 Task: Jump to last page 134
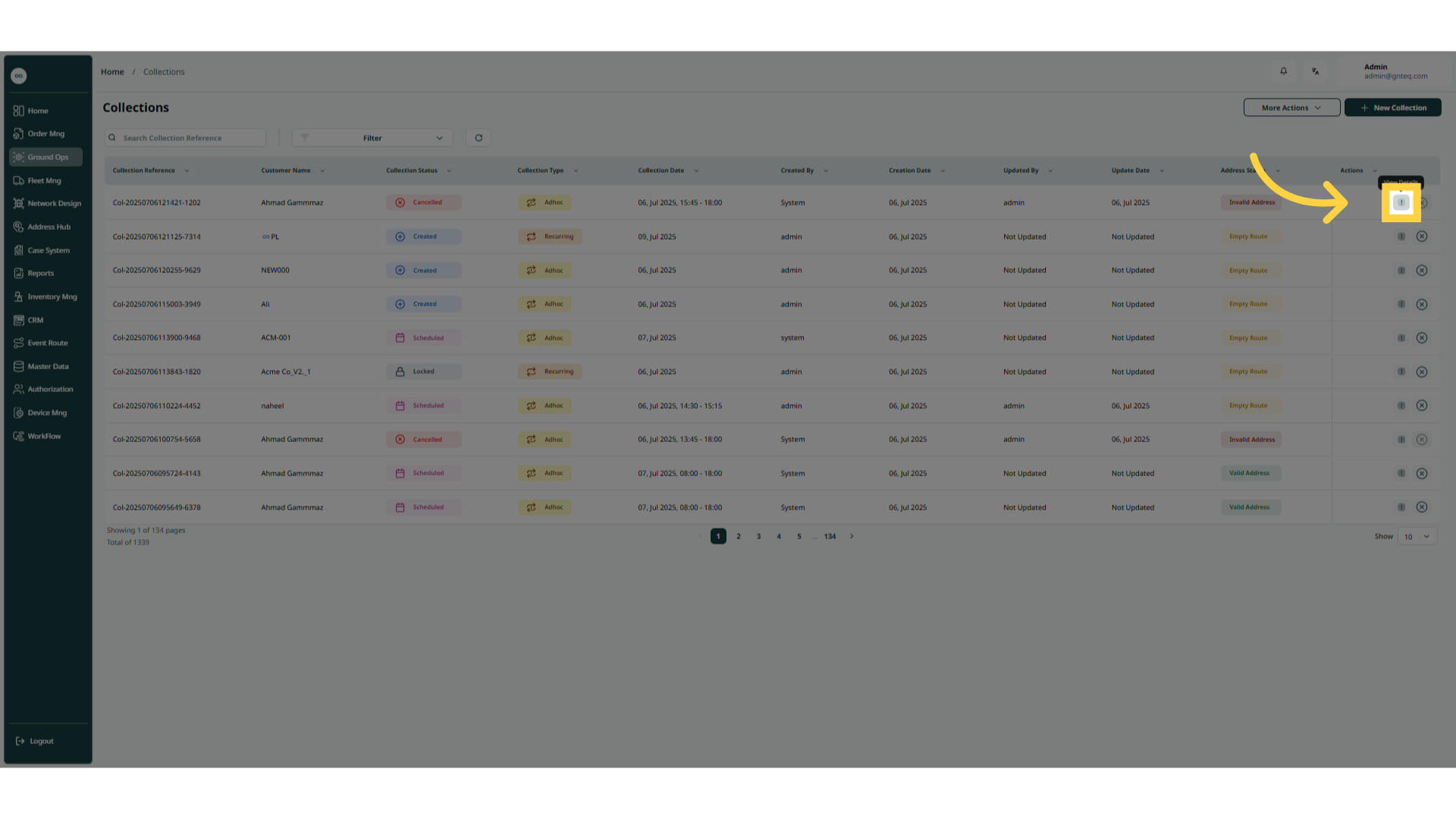830,536
